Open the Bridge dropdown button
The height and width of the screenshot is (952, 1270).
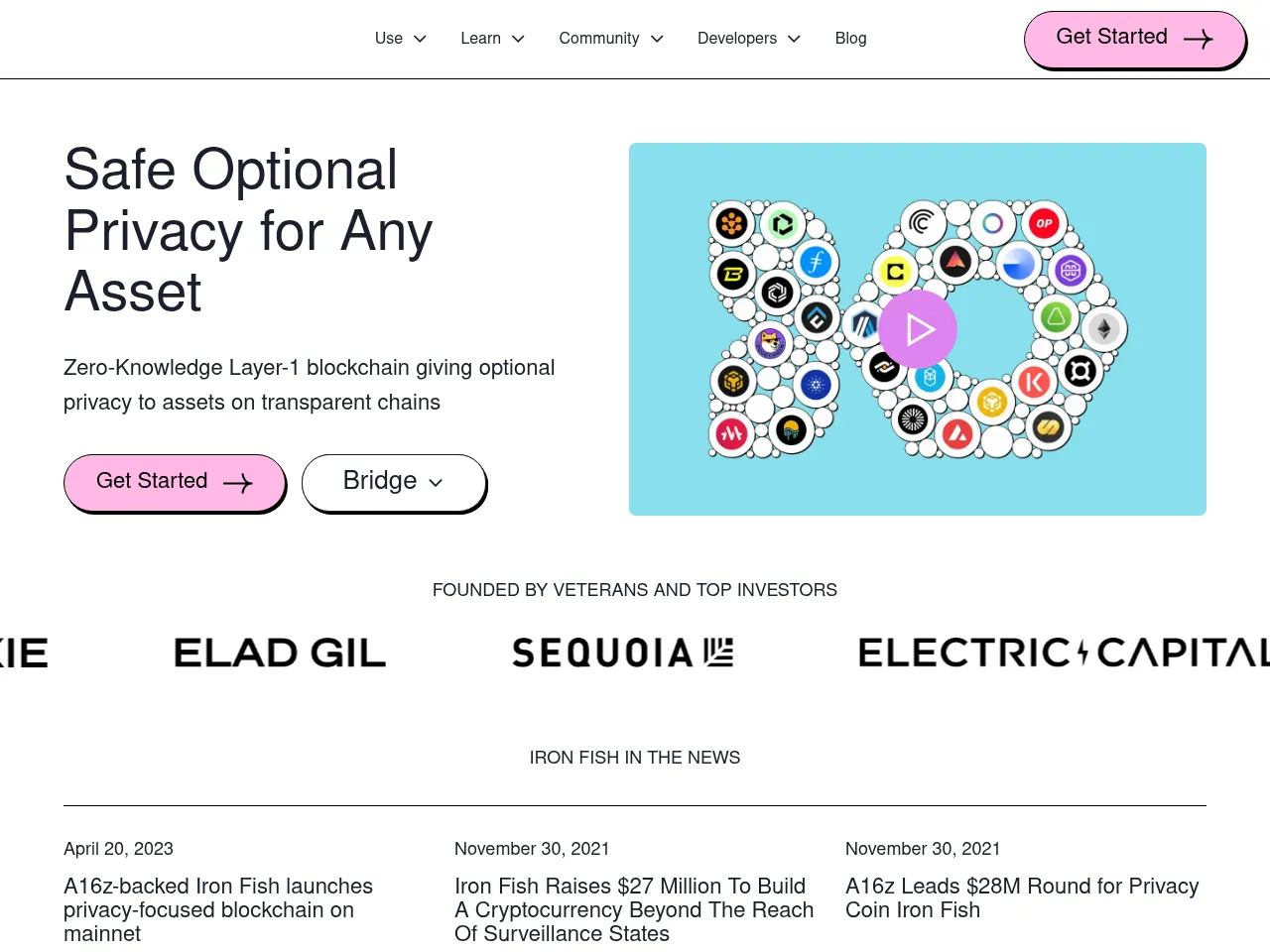393,482
